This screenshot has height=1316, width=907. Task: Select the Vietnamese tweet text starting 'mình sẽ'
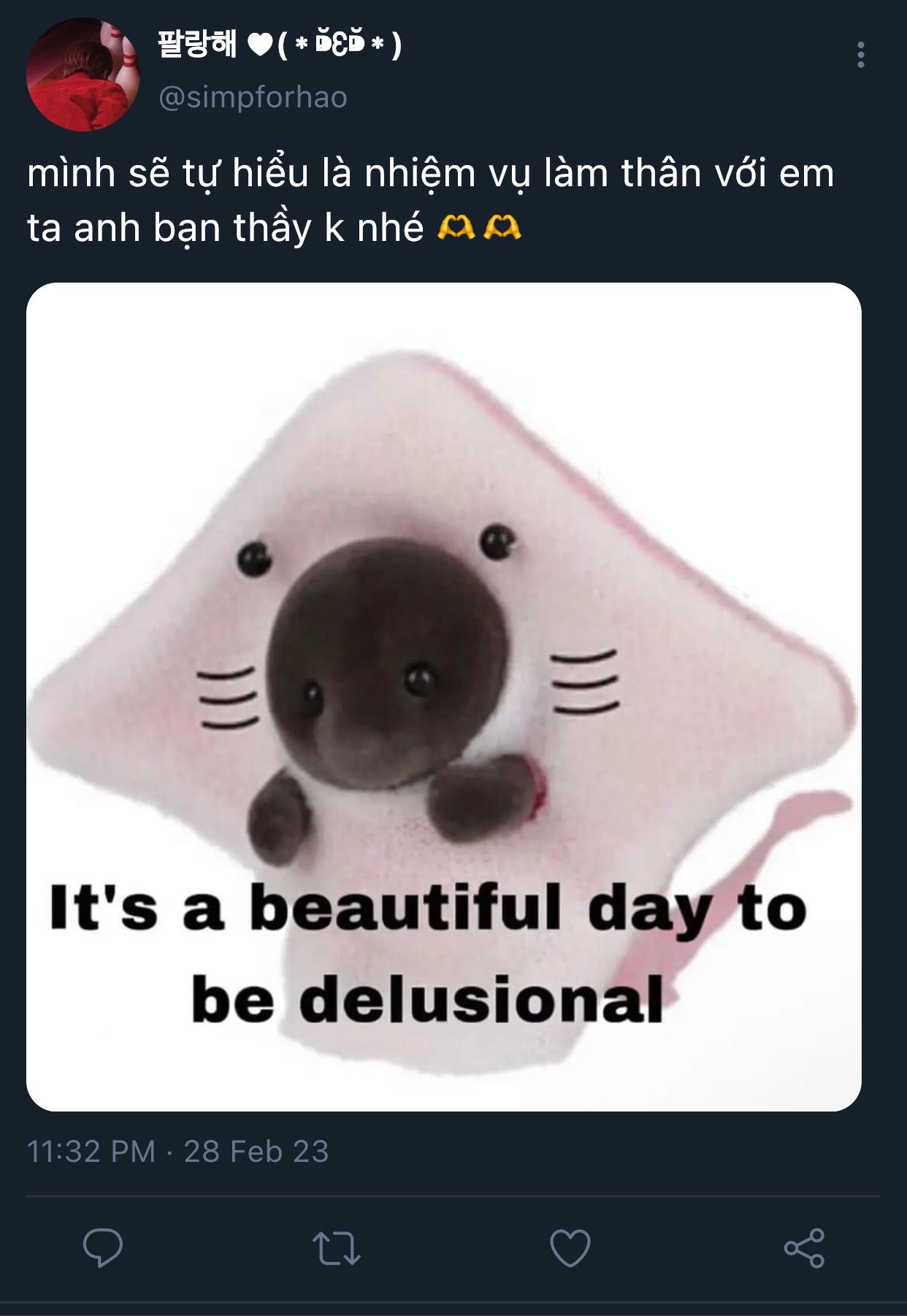(x=430, y=200)
